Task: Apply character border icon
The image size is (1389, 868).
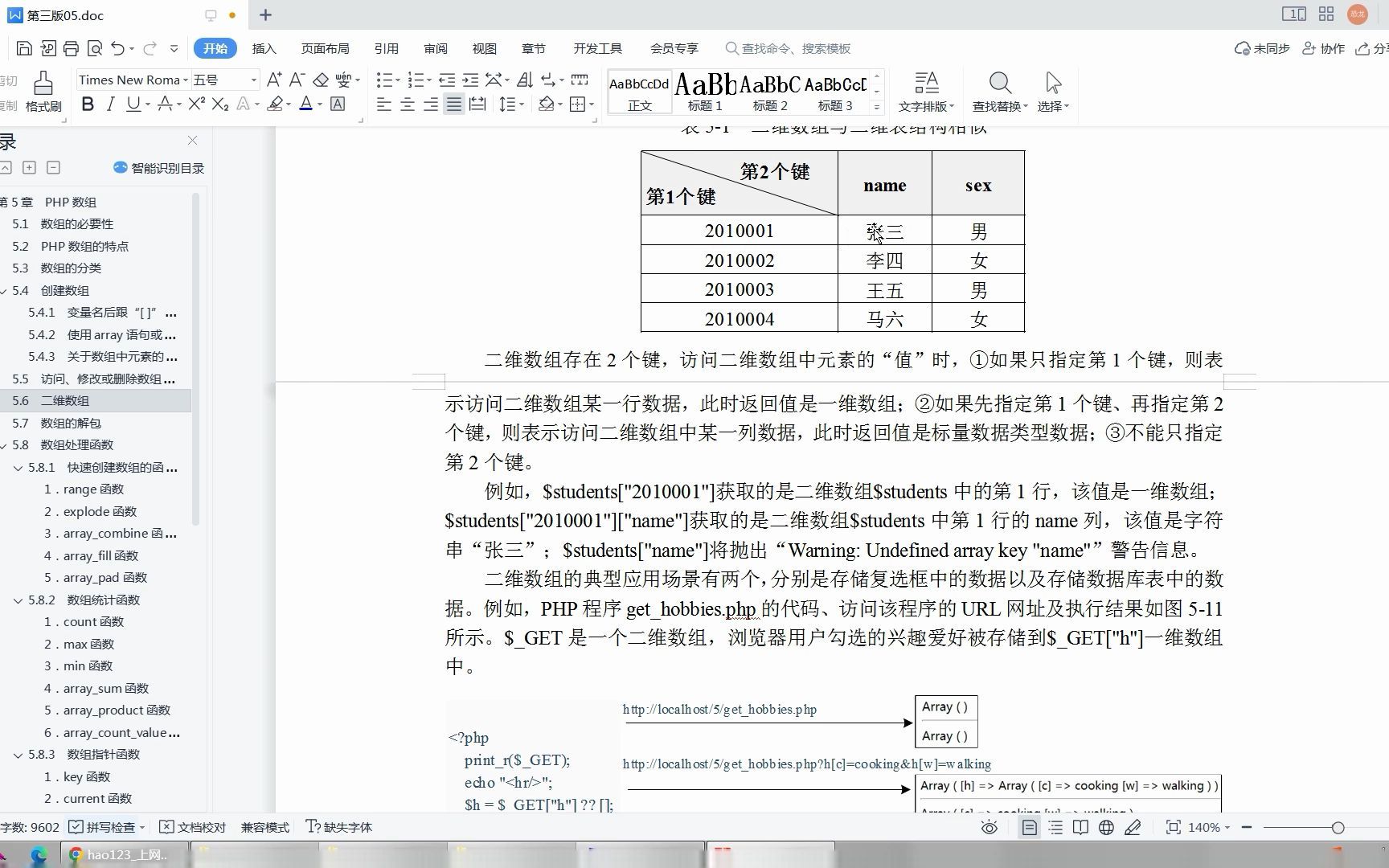Action: [338, 104]
